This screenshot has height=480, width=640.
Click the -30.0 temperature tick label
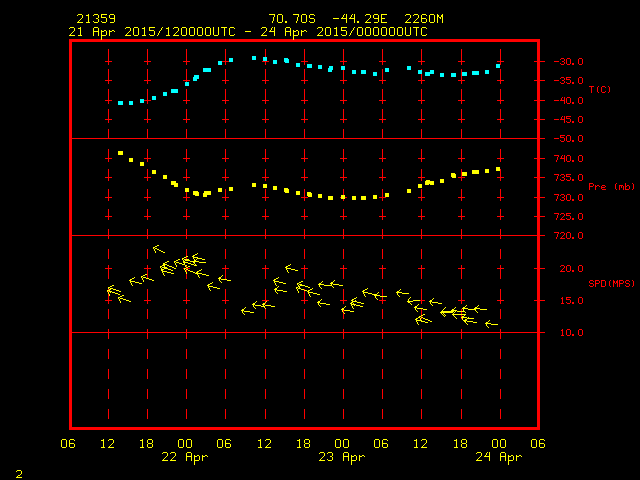click(568, 62)
